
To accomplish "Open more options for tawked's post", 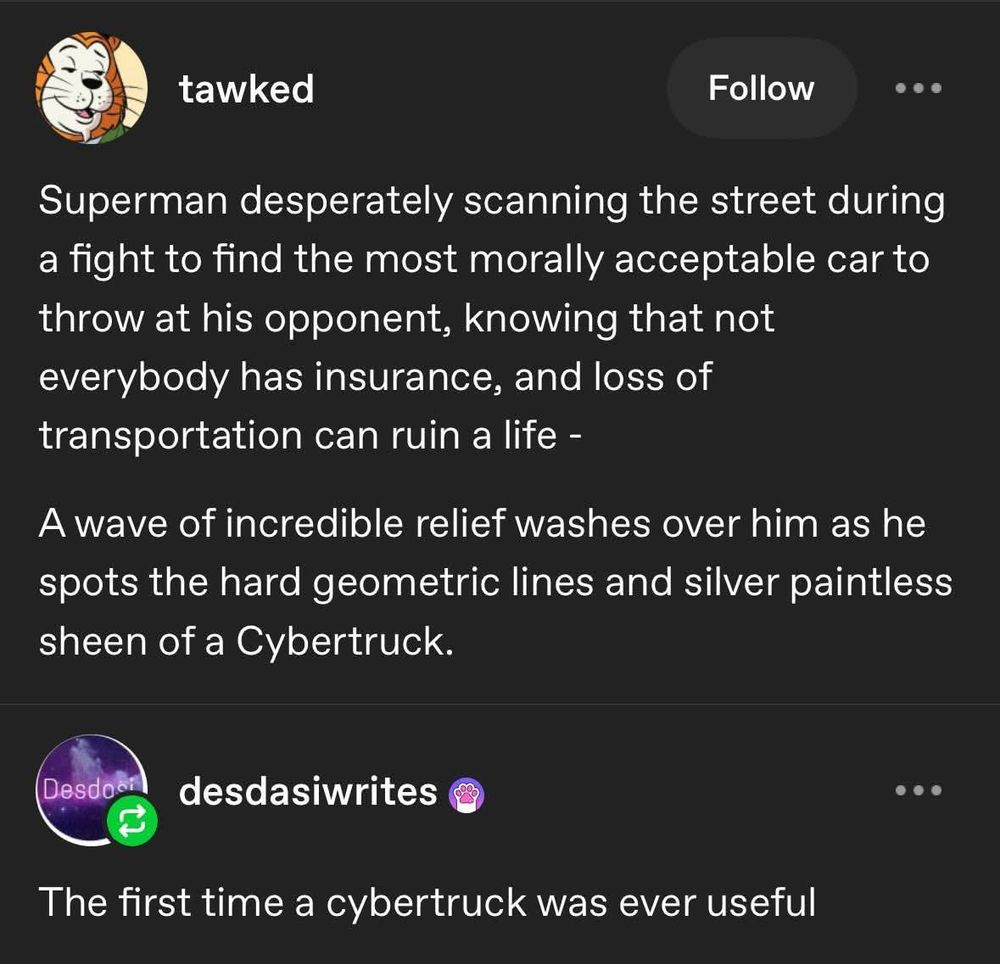I will coord(918,88).
